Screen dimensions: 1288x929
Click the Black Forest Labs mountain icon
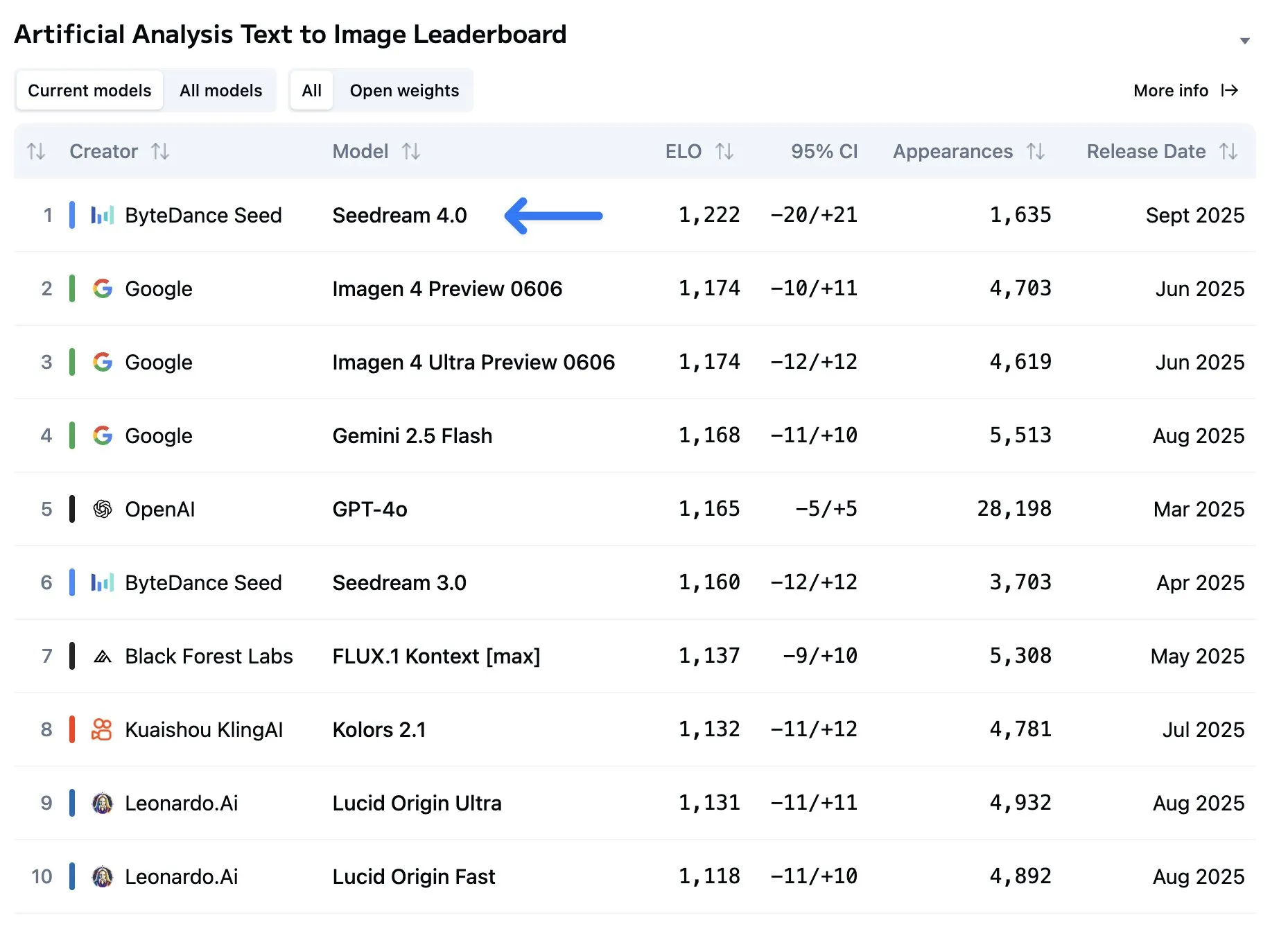pyautogui.click(x=102, y=656)
